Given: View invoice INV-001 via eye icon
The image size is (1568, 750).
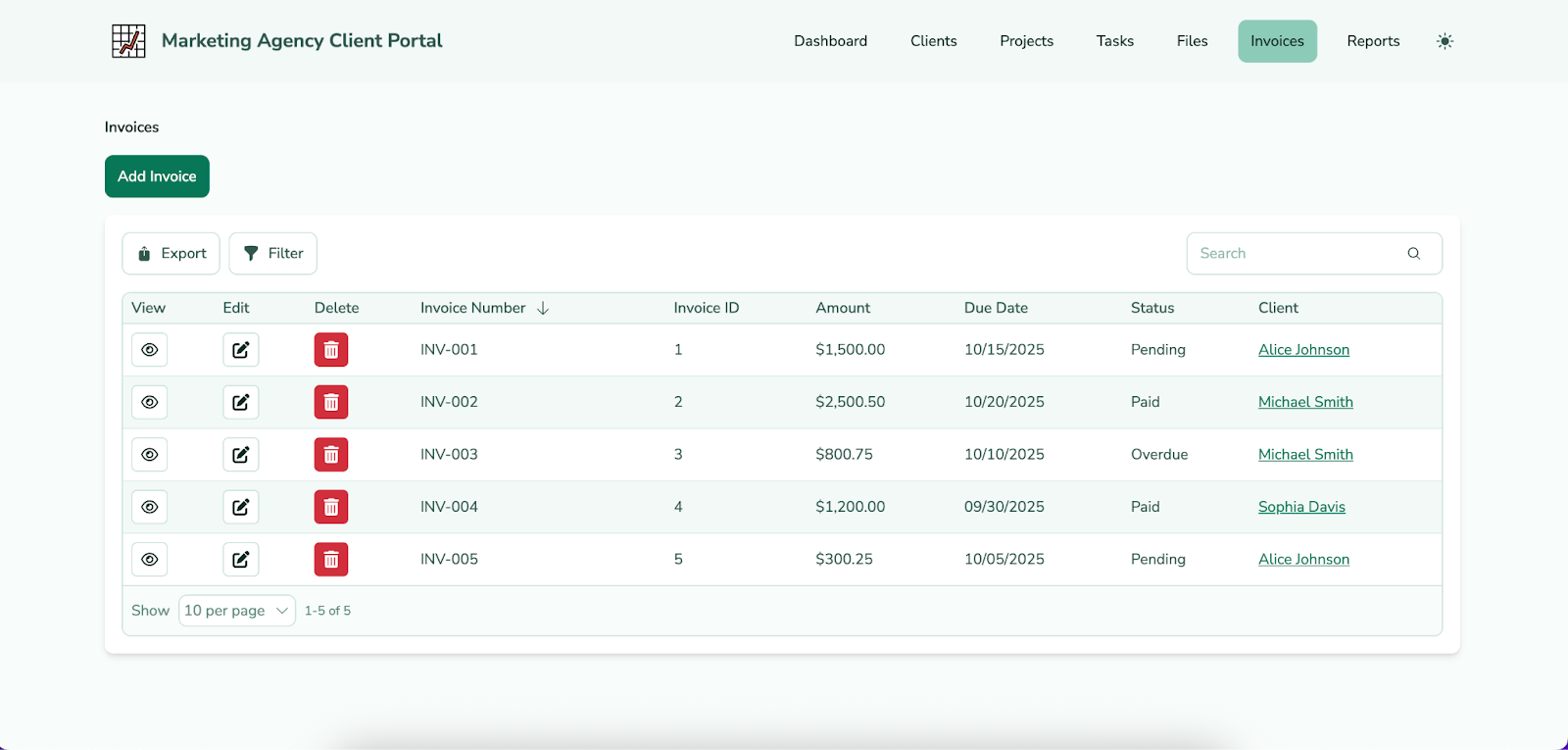Looking at the screenshot, I should [150, 350].
